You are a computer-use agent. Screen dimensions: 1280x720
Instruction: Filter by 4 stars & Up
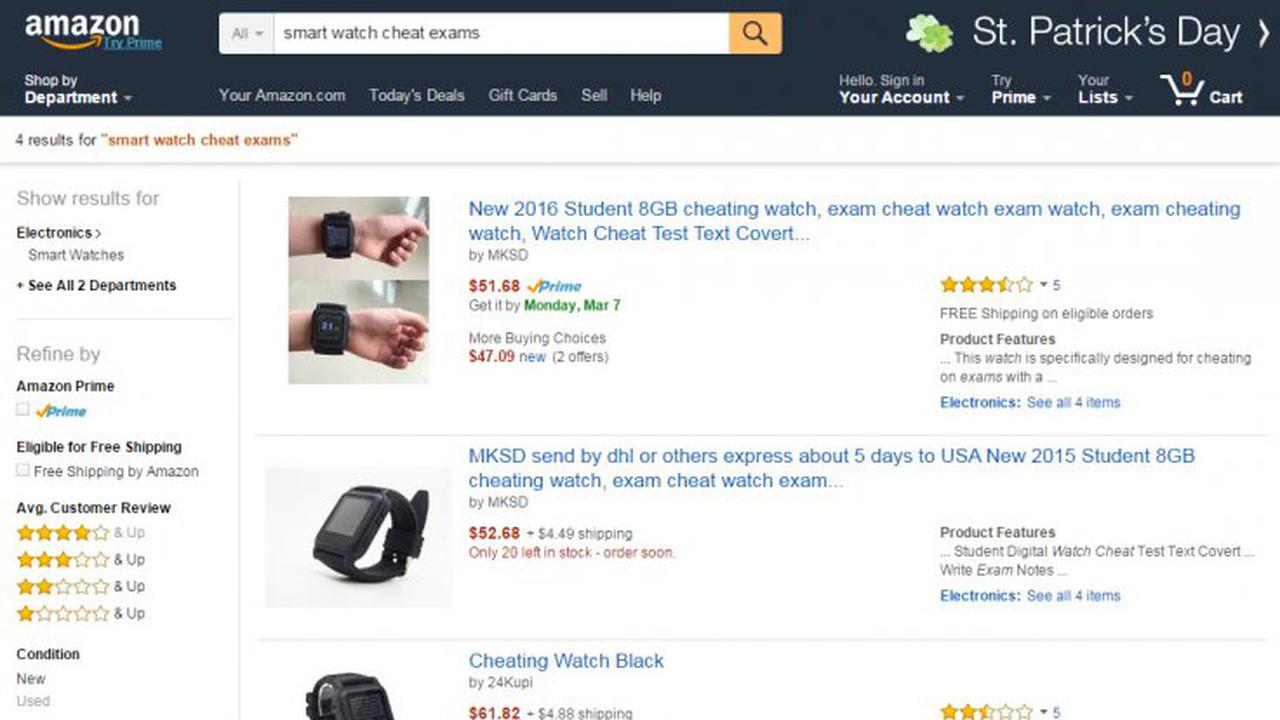pyautogui.click(x=63, y=532)
